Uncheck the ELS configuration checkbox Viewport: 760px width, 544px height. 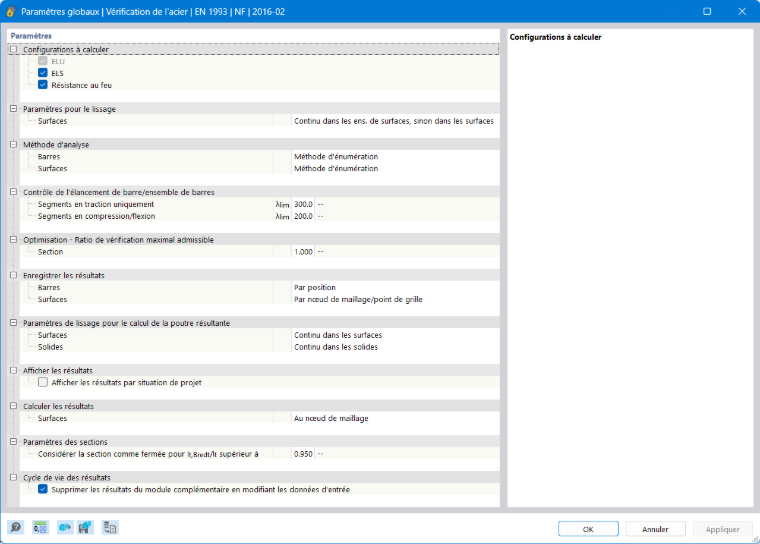(43, 73)
